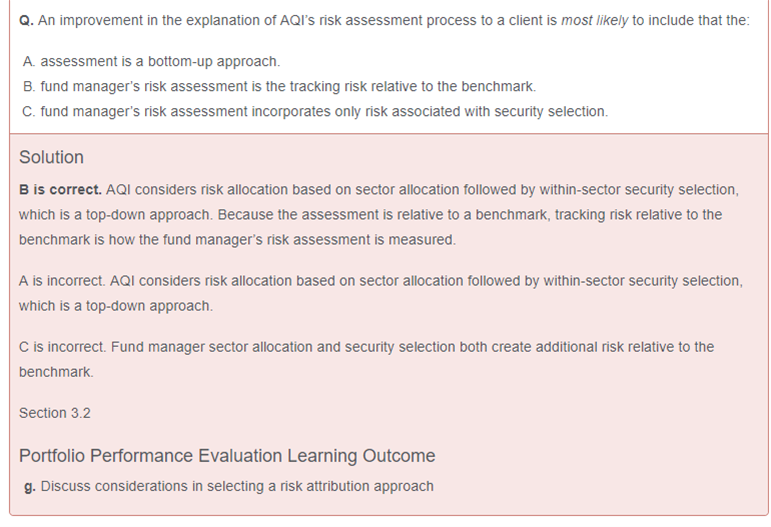This screenshot has width=771, height=527.
Task: Click 'Portfolio Performance Evaluation Learning Outcome' heading
Action: (x=227, y=456)
